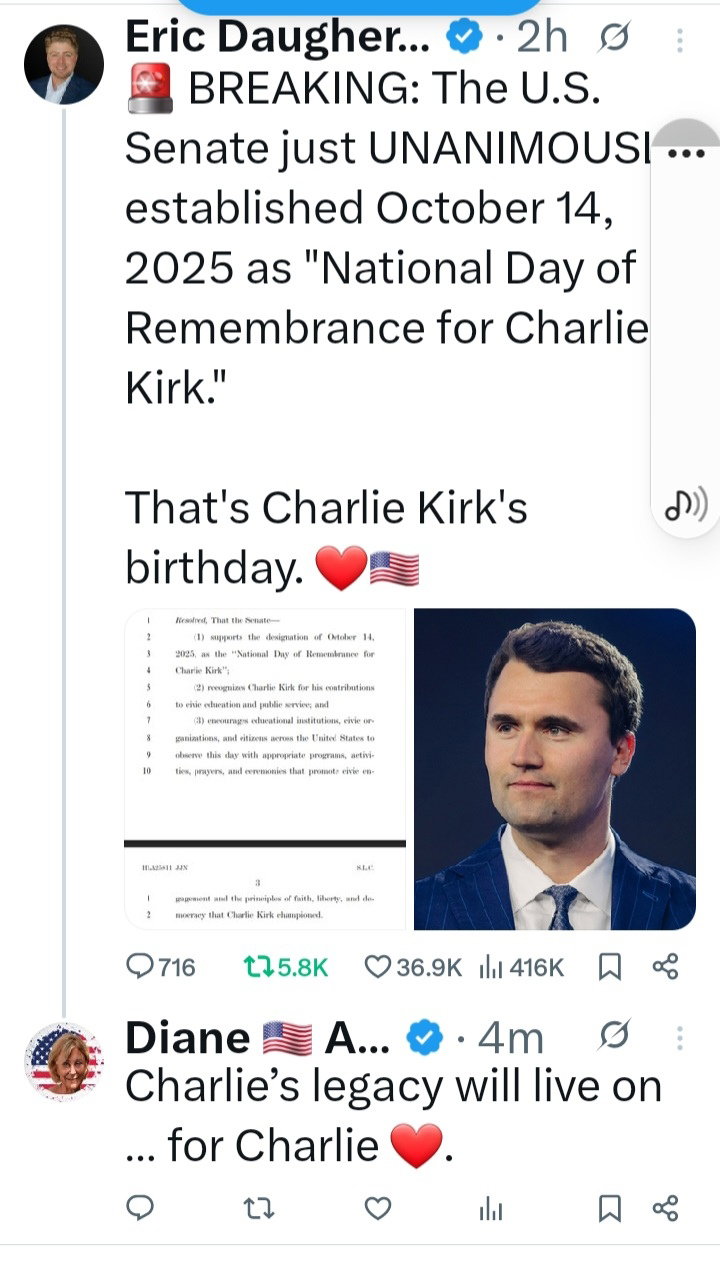Open the portrait photo in the post
Screen dimensions: 720x1270
tap(555, 768)
